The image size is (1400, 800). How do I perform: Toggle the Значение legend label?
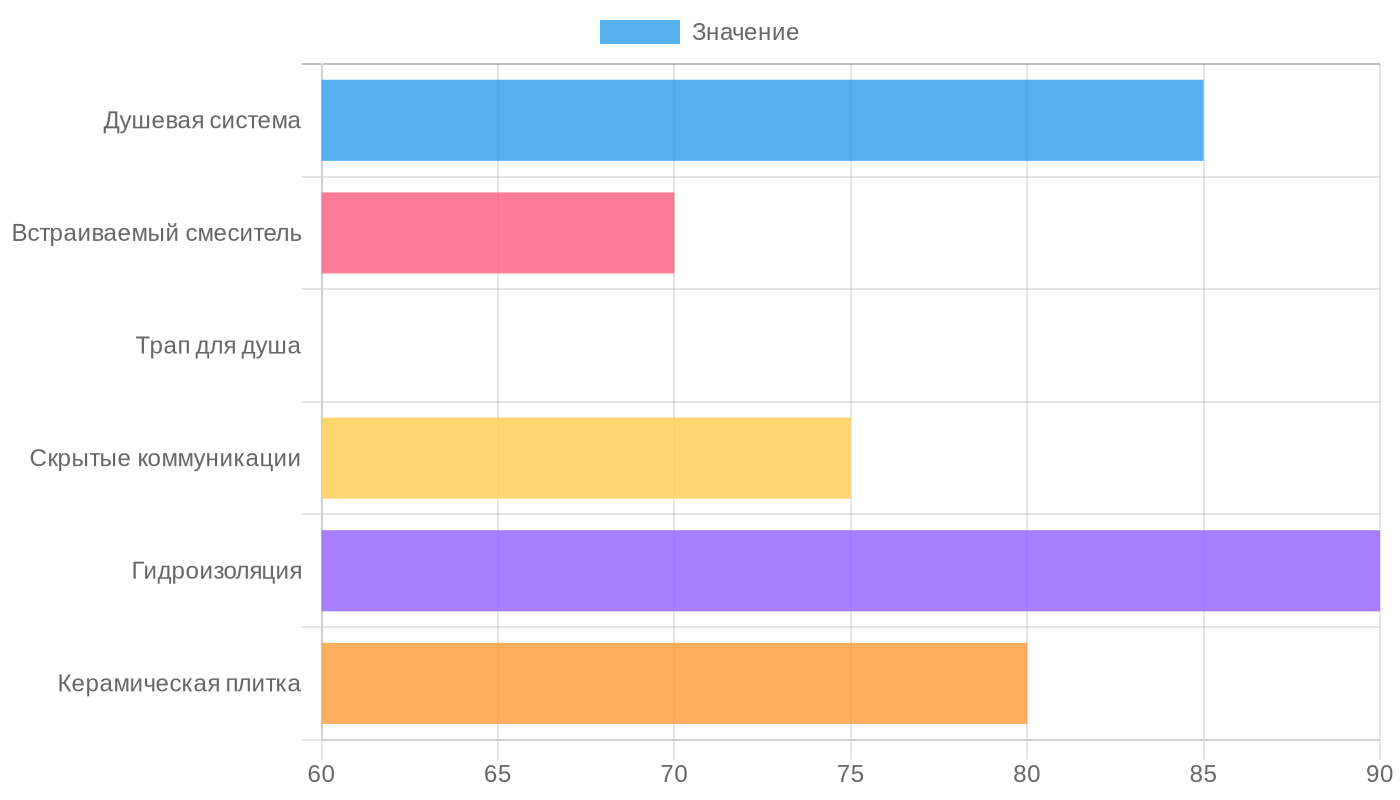[x=745, y=32]
